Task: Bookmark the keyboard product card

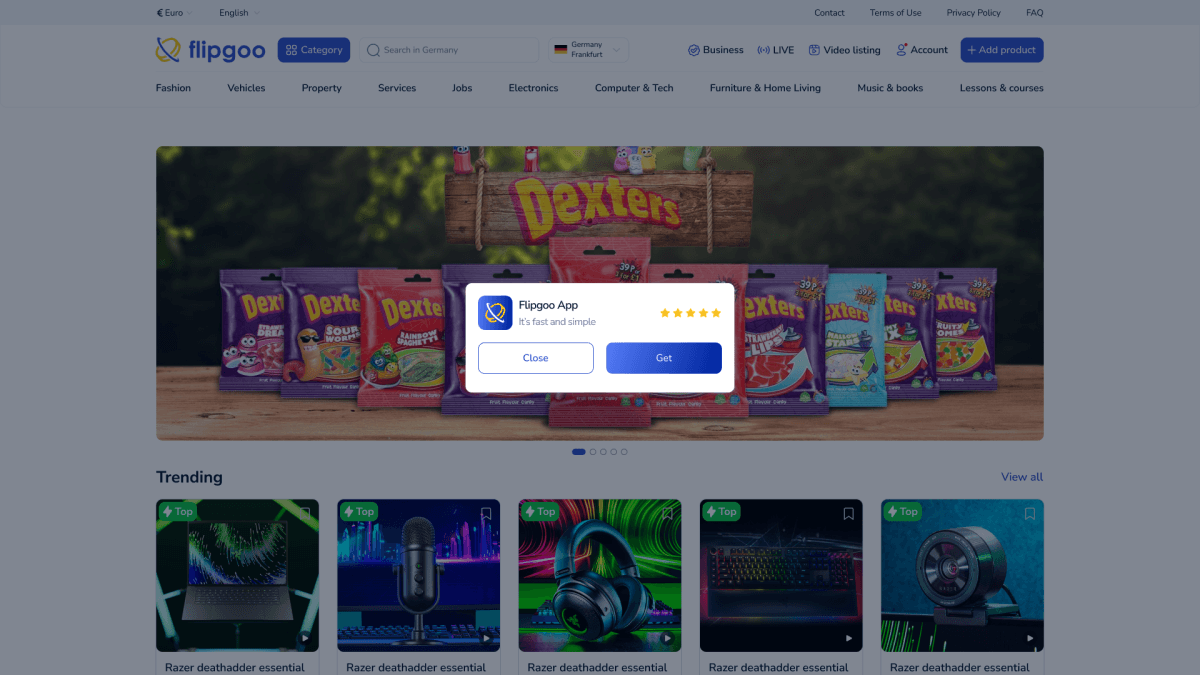Action: (x=848, y=514)
